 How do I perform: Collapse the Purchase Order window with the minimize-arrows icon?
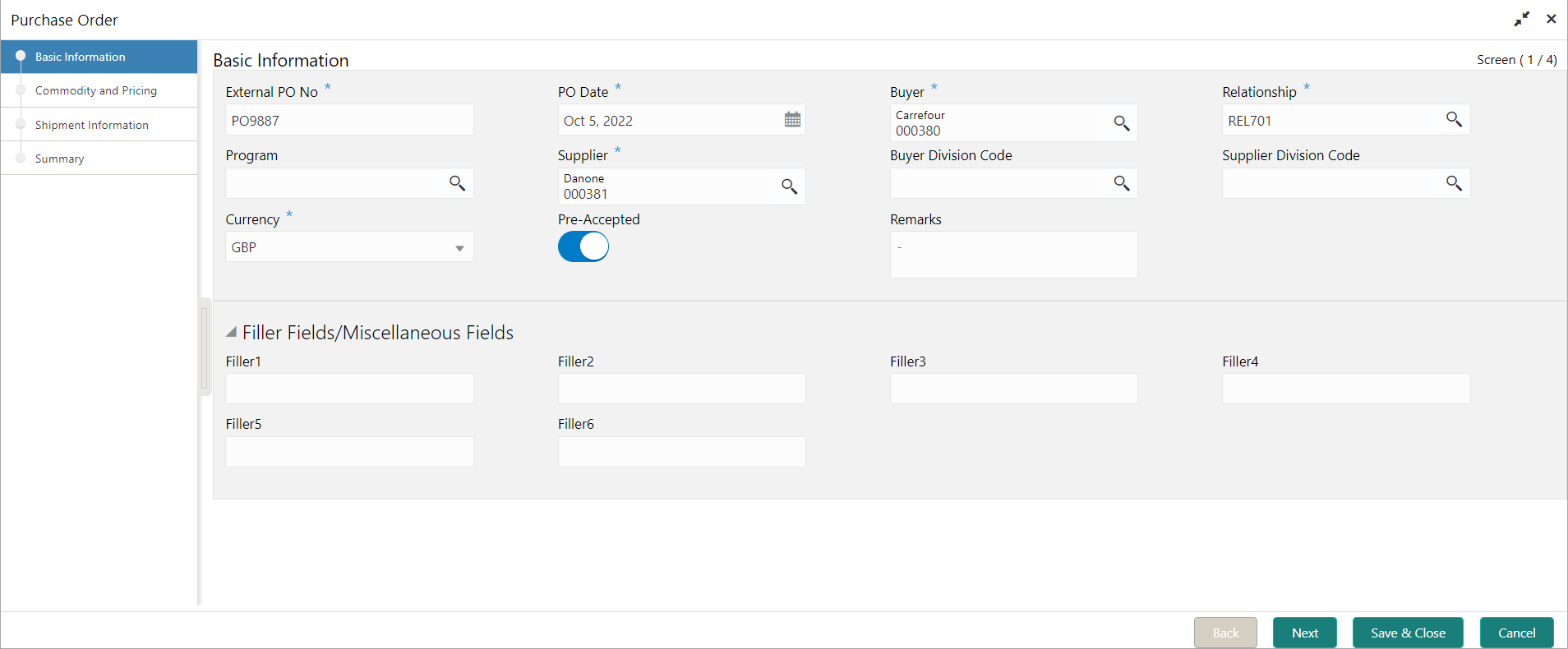(x=1522, y=19)
